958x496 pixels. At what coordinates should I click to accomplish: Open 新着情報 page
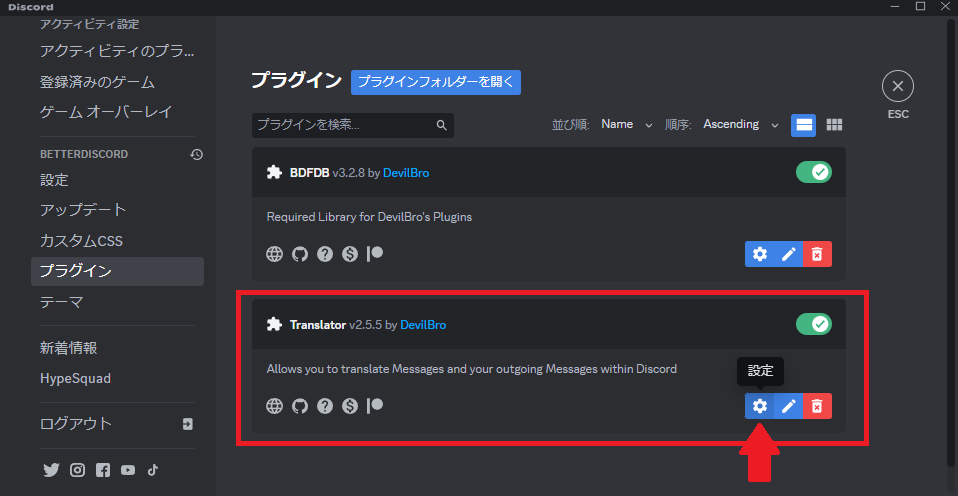[117, 348]
